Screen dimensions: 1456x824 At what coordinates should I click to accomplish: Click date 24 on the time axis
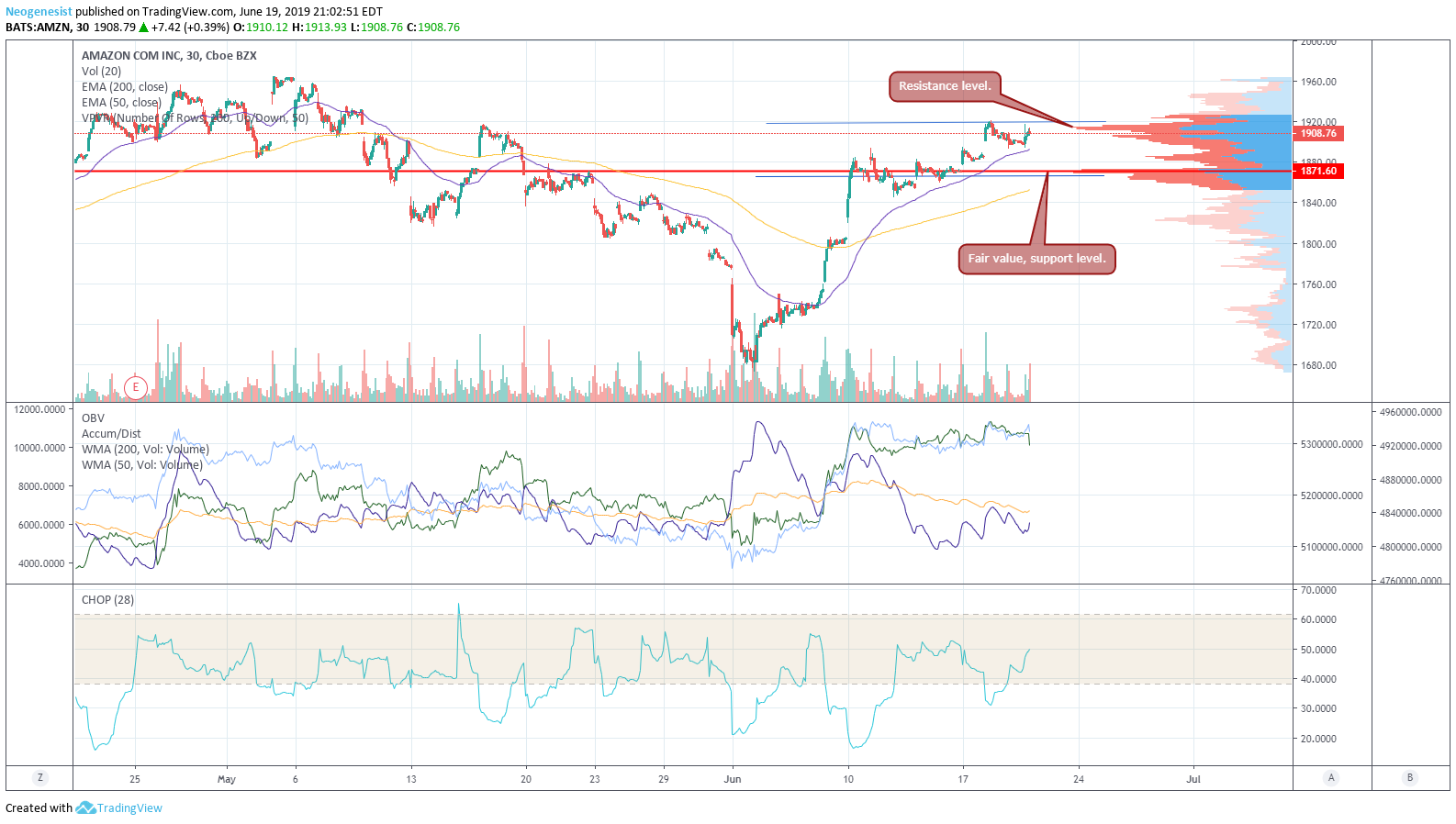(x=1079, y=779)
